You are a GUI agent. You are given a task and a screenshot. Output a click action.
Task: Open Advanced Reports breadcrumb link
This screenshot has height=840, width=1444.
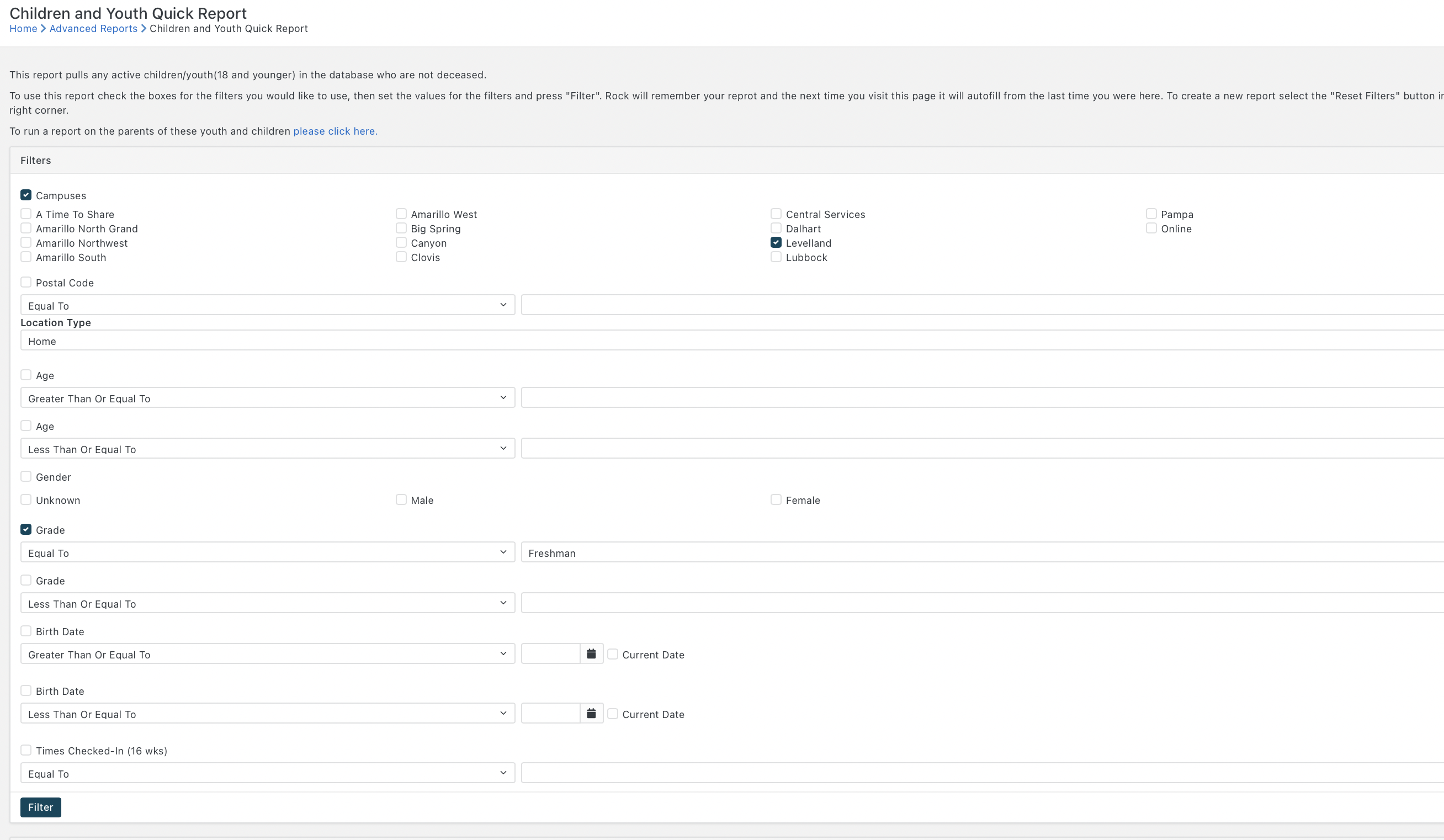93,29
